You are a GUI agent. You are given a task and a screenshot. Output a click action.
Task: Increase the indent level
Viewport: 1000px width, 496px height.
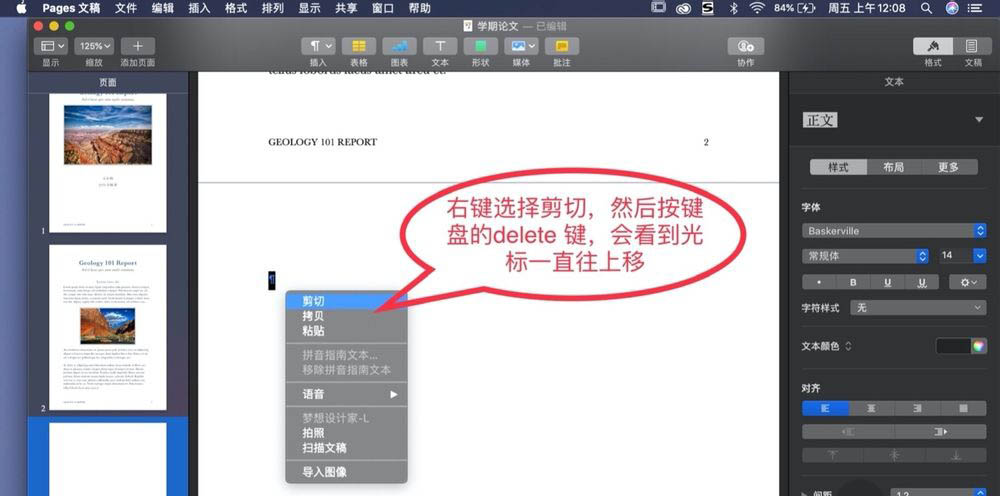click(x=941, y=432)
